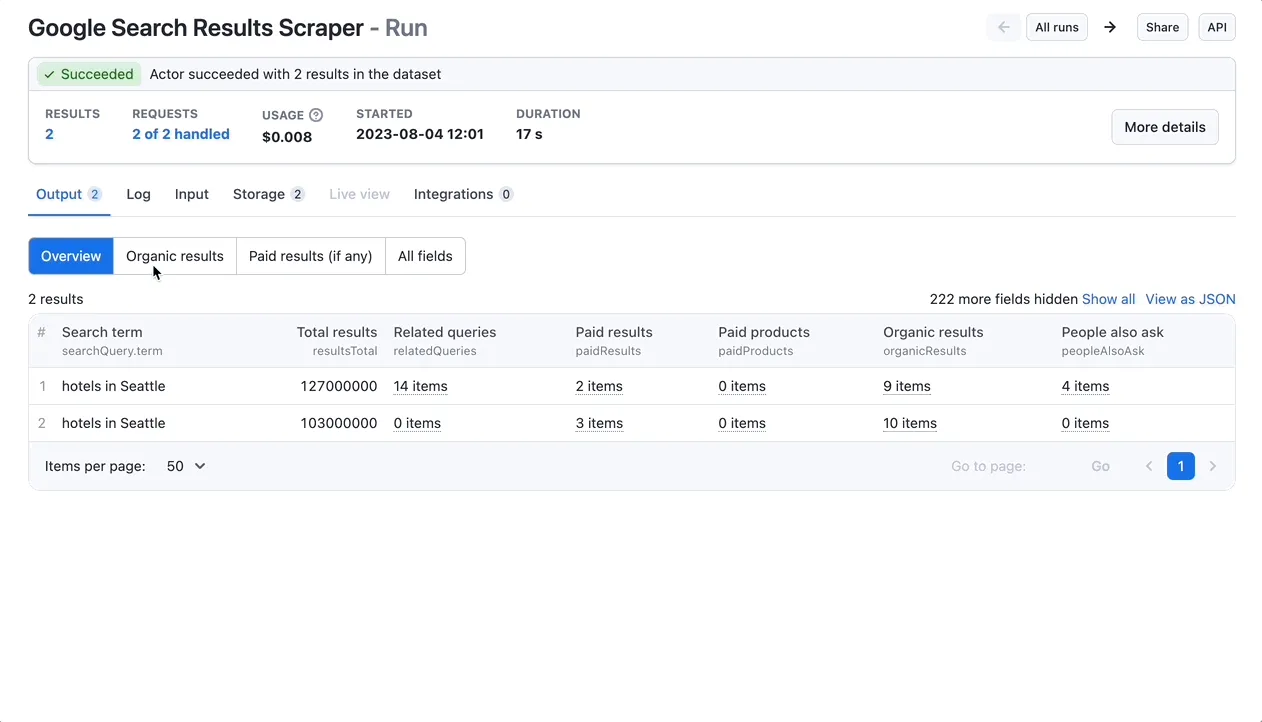Open 10 items under Organic results

(x=910, y=423)
